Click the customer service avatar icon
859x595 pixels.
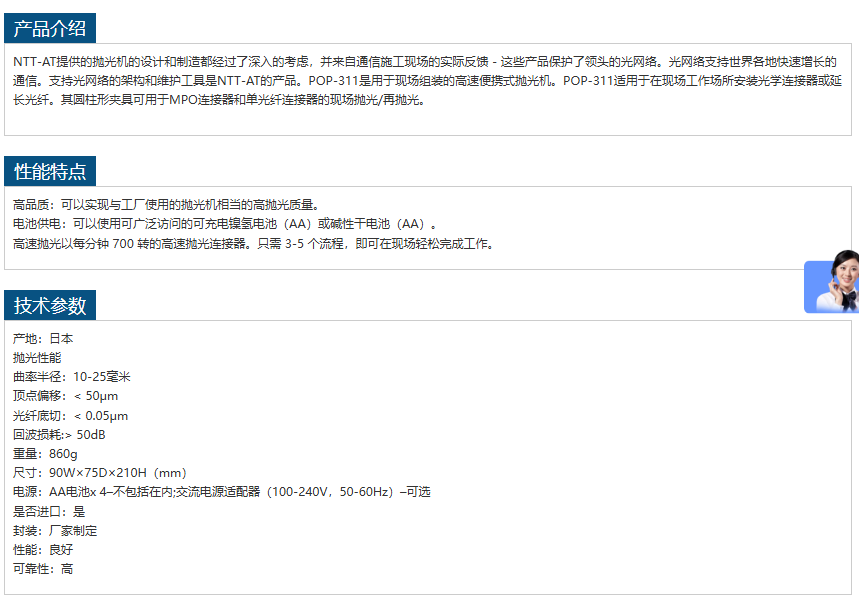pyautogui.click(x=833, y=283)
